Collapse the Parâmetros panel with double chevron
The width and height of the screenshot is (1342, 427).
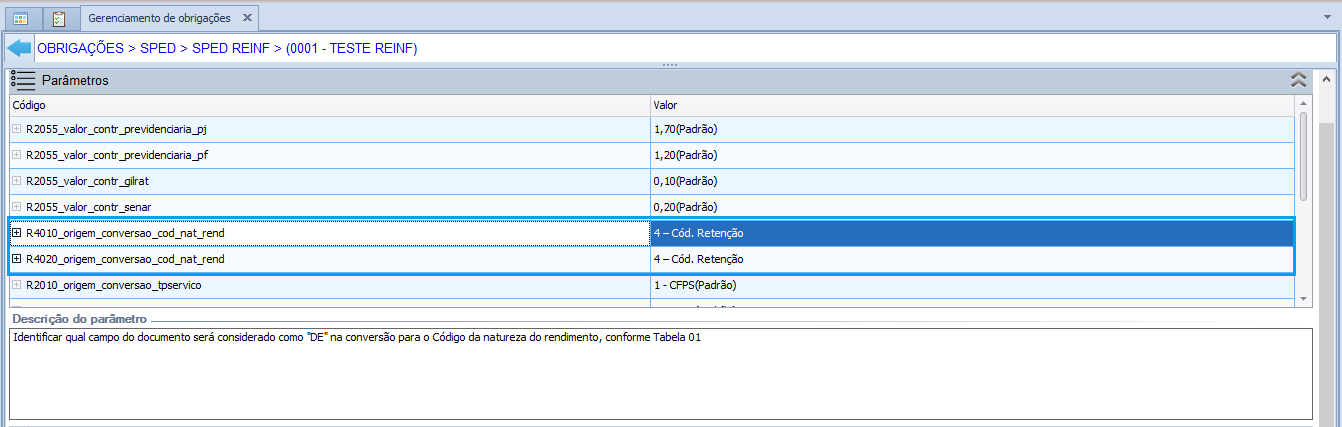[1299, 80]
